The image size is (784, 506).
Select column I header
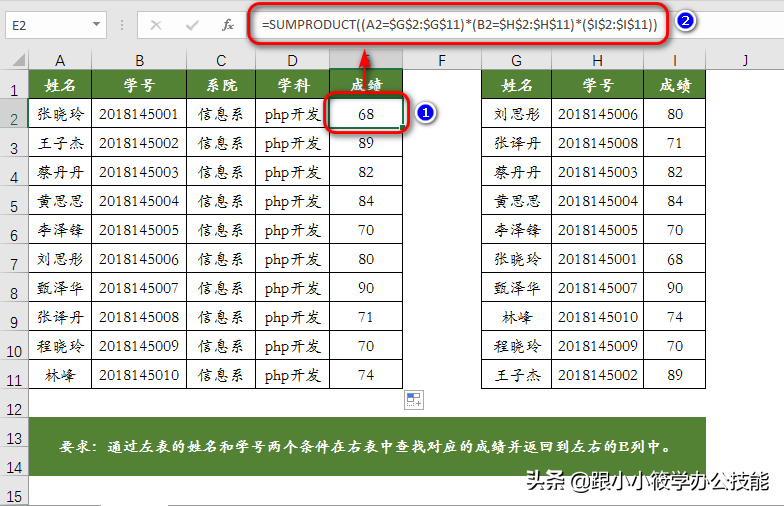tap(674, 60)
